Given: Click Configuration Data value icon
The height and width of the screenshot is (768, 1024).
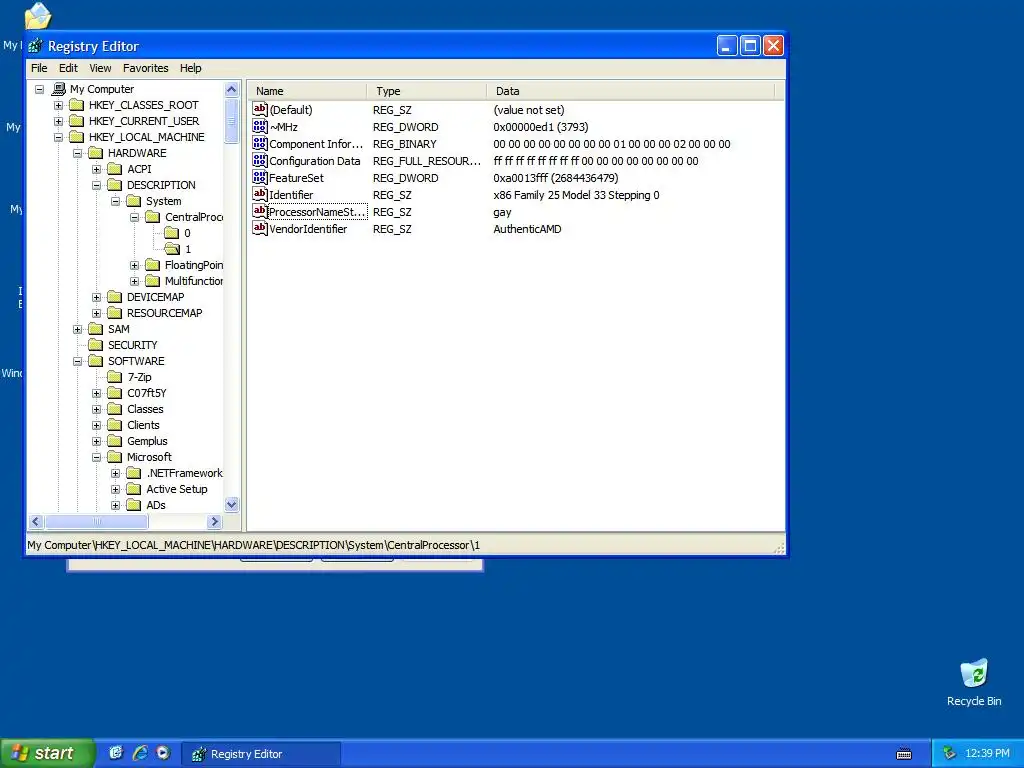Looking at the screenshot, I should (260, 161).
